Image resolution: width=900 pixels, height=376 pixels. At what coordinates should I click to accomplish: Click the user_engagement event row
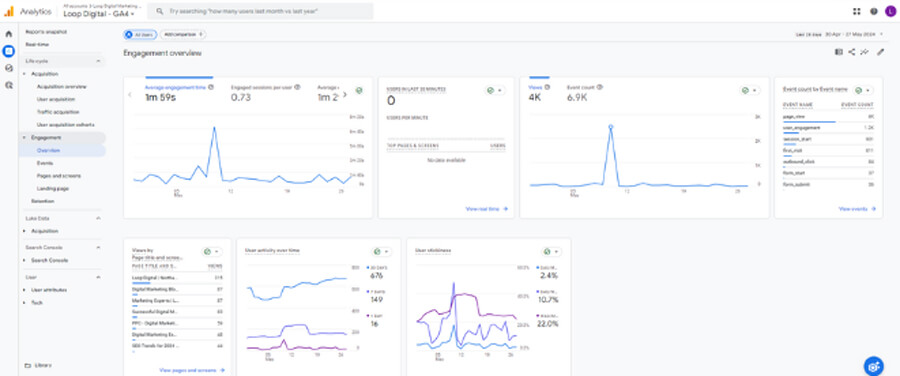click(x=828, y=129)
